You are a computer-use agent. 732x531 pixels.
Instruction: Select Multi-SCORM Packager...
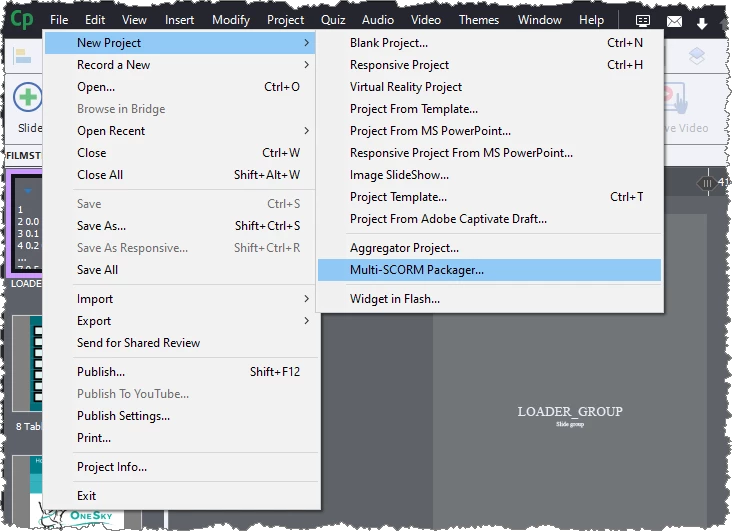coord(489,269)
